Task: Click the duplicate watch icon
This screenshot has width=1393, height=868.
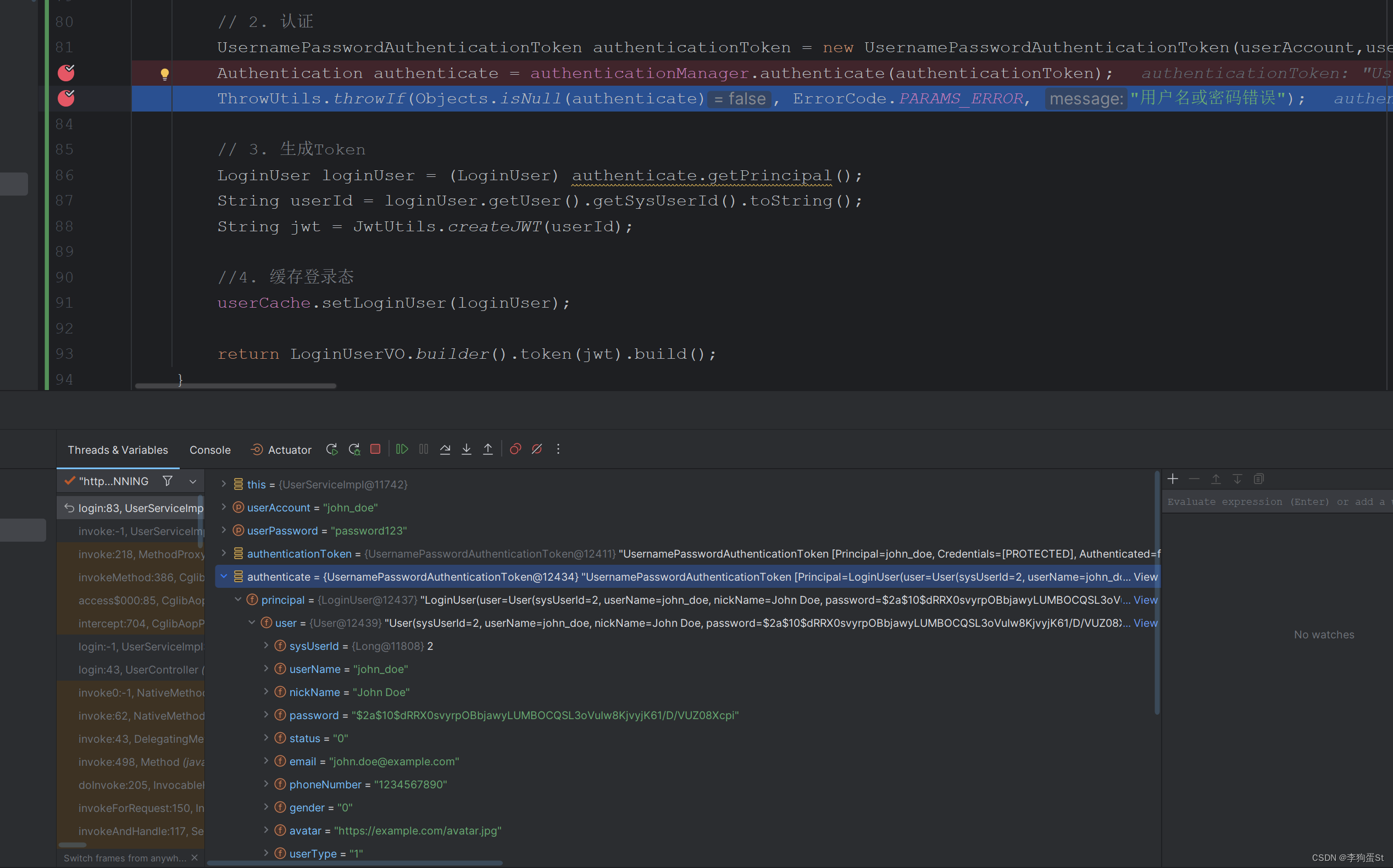Action: pos(1258,479)
